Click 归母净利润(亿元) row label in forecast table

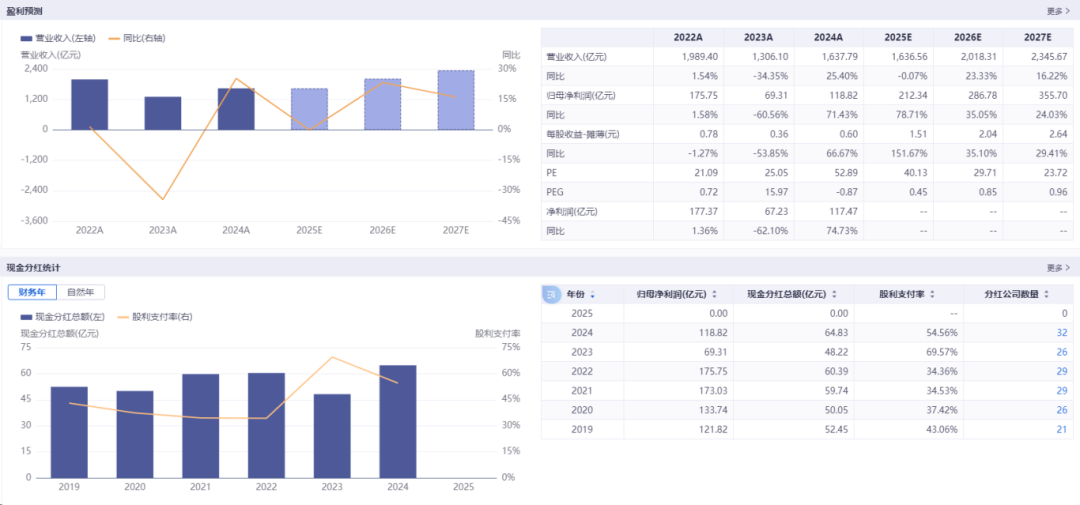pos(581,96)
